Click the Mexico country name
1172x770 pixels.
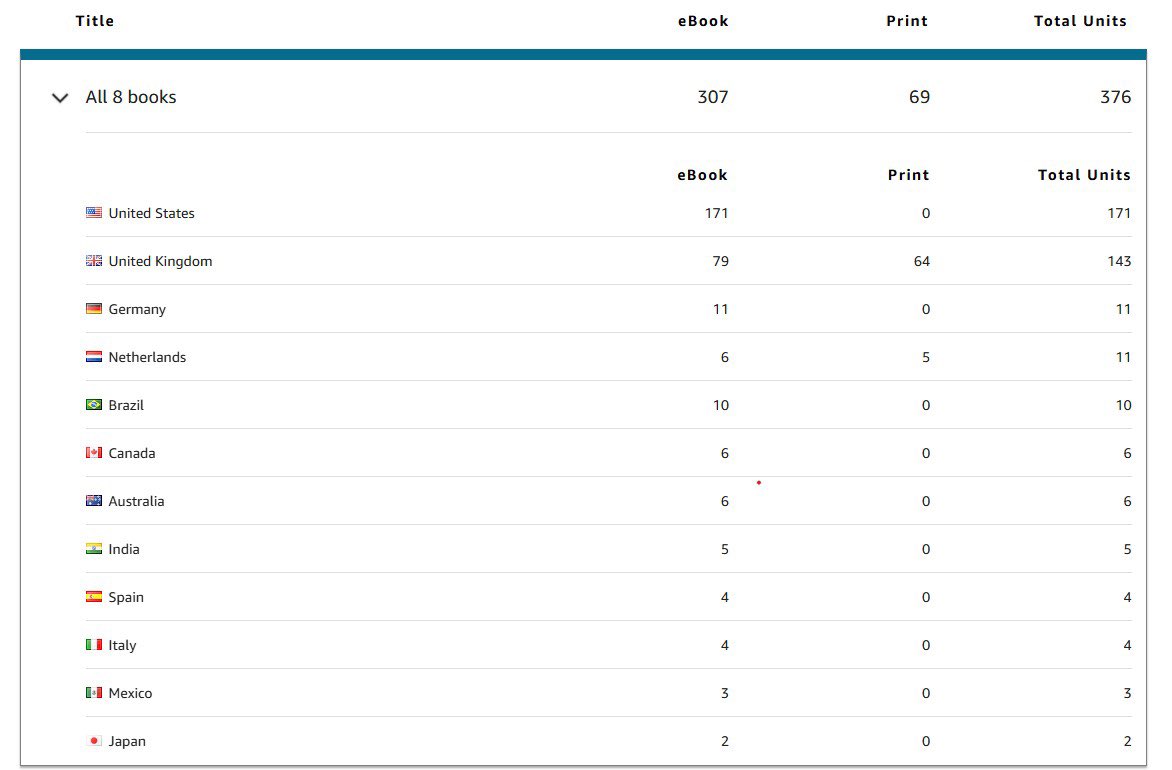[x=131, y=693]
